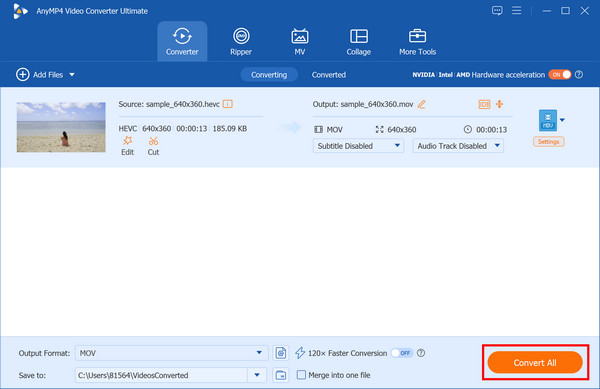
Task: Click the output duration clock icon
Action: (x=468, y=129)
